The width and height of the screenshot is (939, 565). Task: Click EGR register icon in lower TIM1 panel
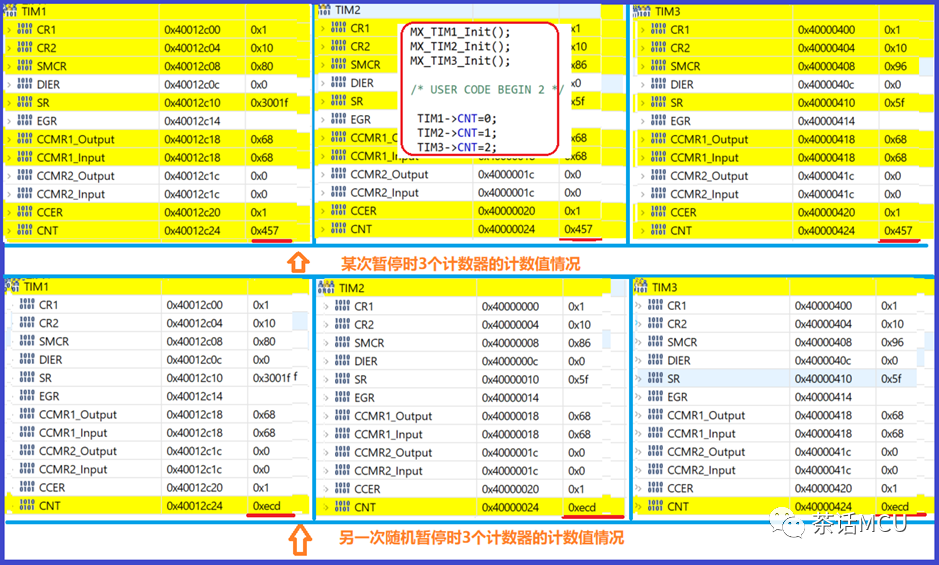tap(27, 395)
